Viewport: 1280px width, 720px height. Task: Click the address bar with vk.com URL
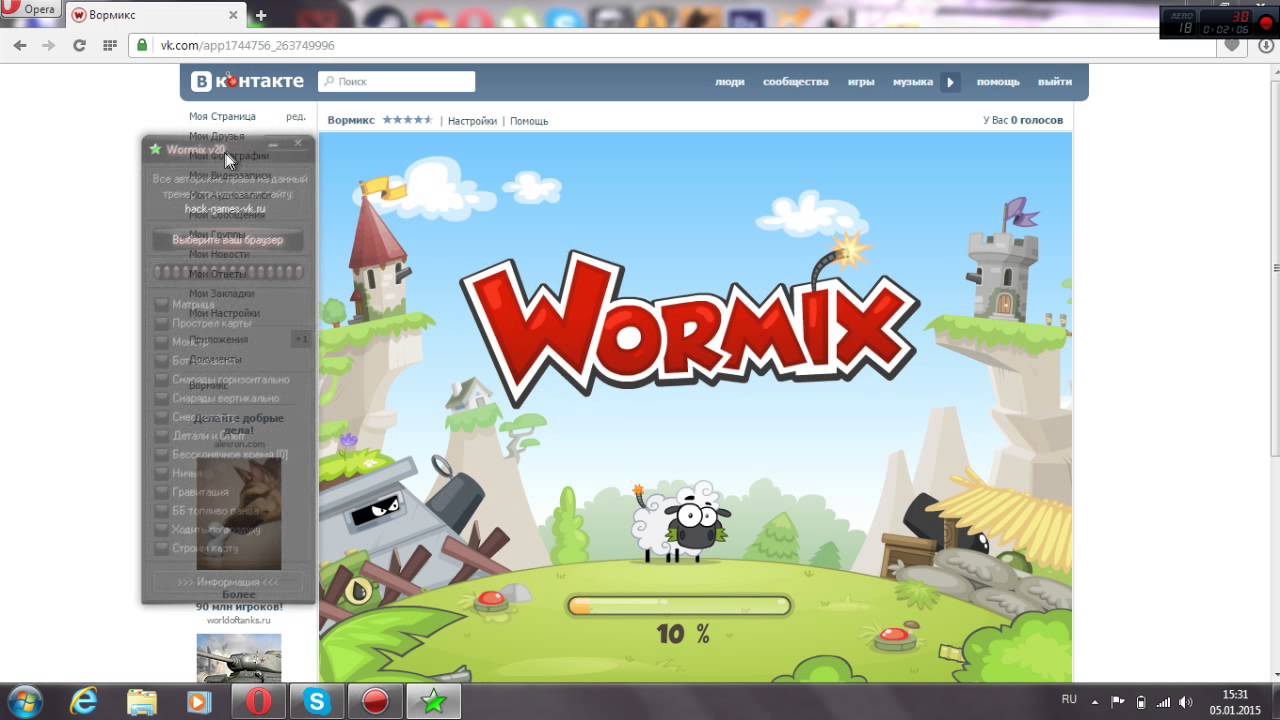pos(670,46)
